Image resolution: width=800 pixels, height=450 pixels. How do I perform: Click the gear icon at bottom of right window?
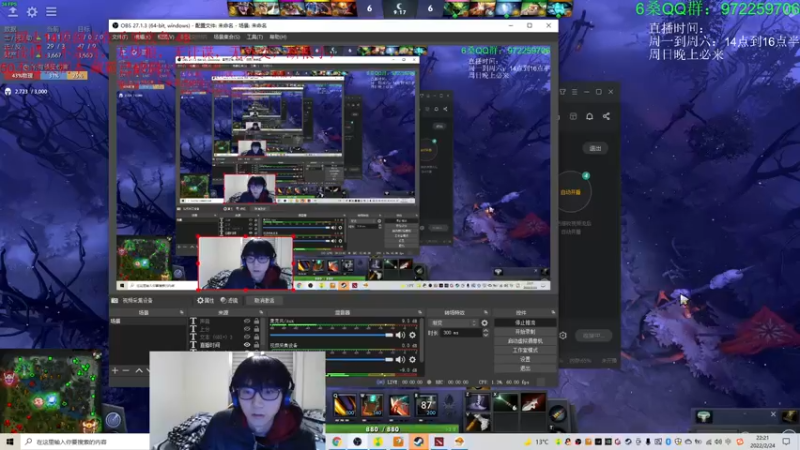(563, 336)
